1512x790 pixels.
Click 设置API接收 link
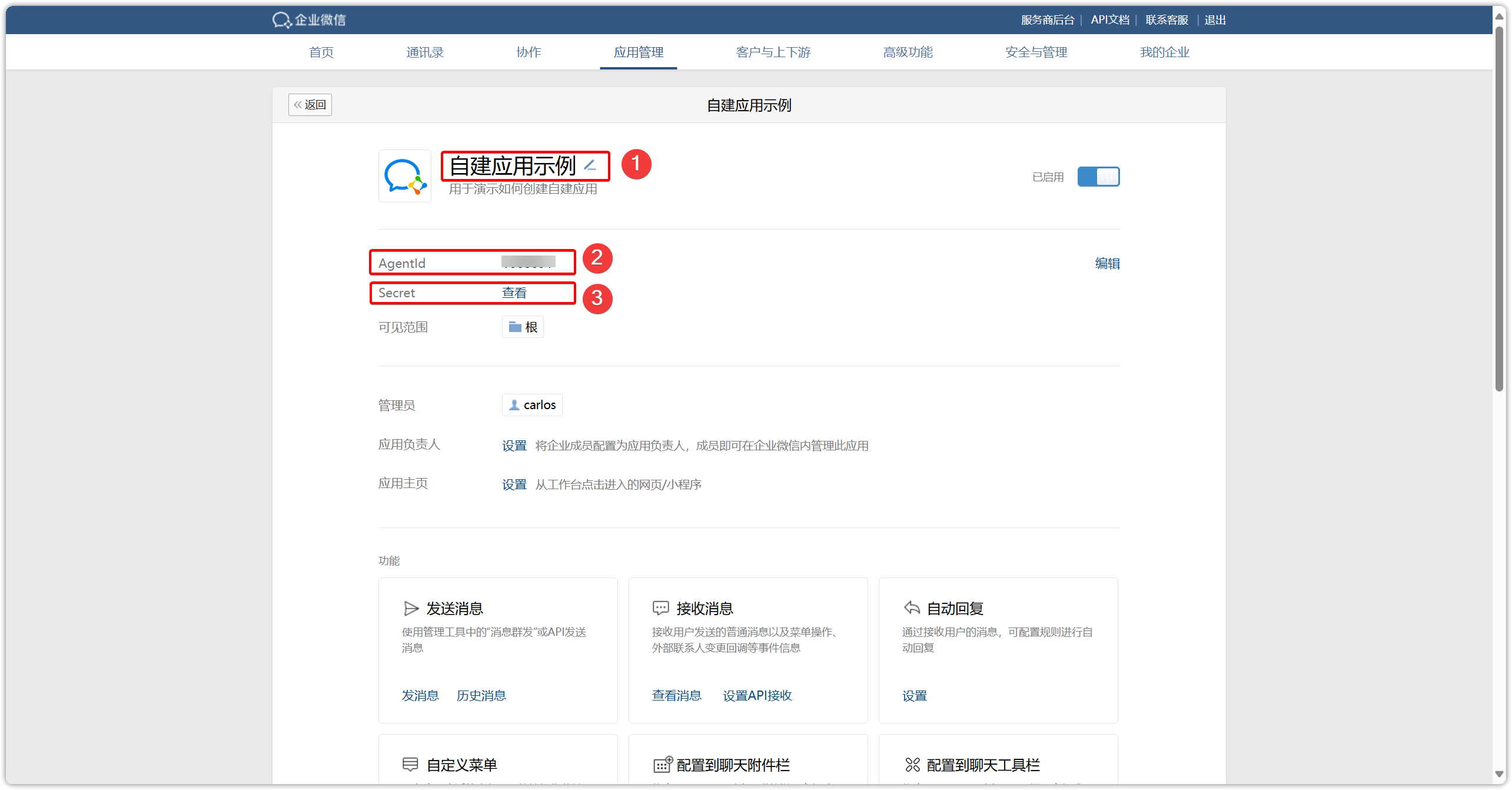pyautogui.click(x=757, y=696)
